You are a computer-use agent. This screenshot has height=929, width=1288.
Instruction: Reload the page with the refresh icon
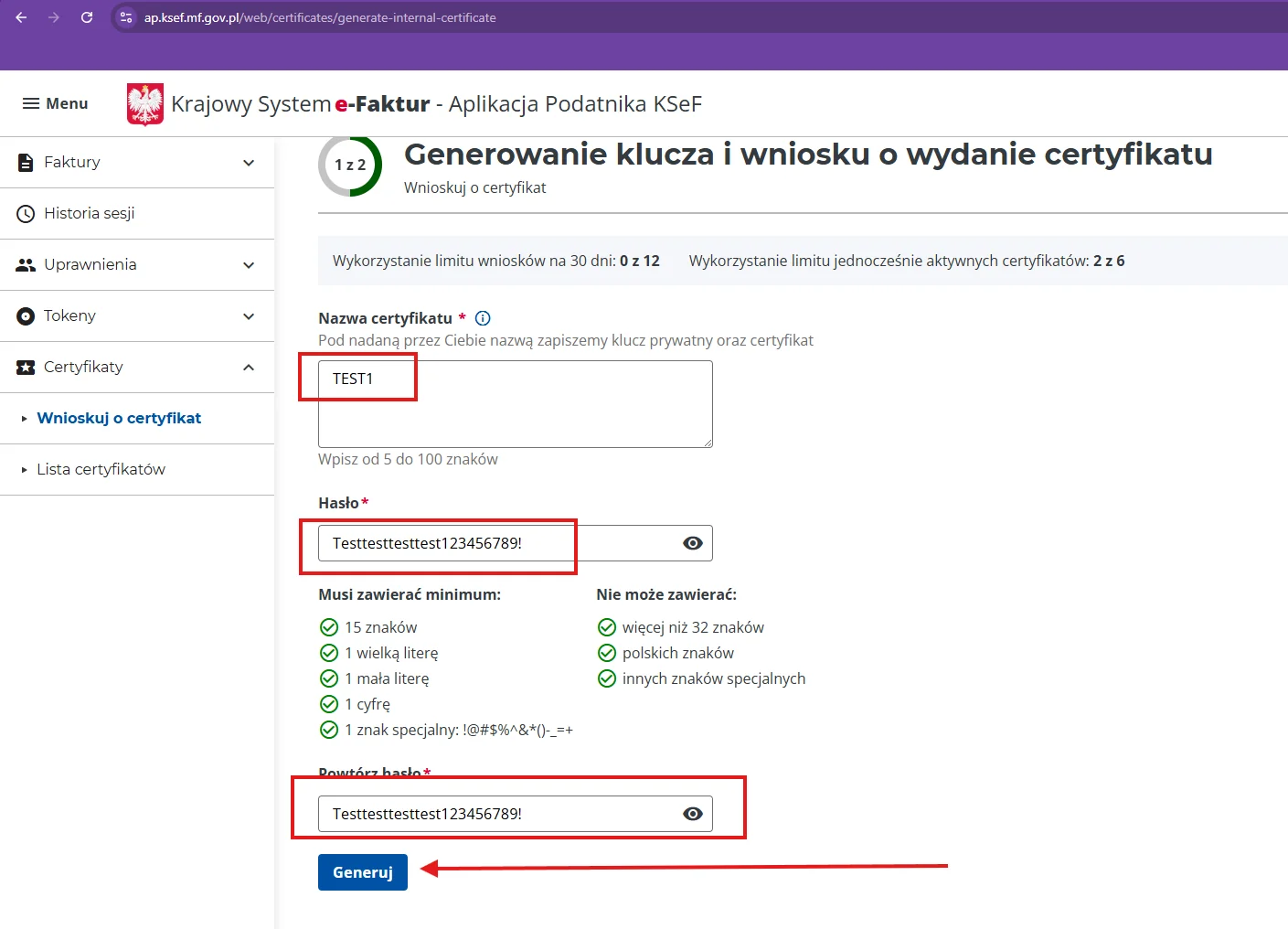pos(87,17)
